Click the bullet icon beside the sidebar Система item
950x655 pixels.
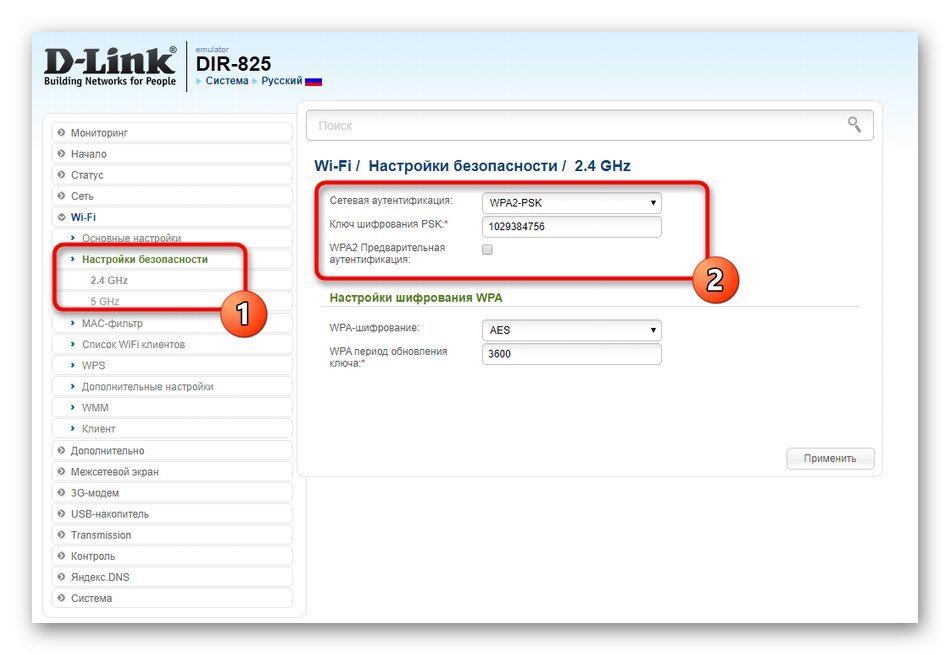pyautogui.click(x=61, y=598)
